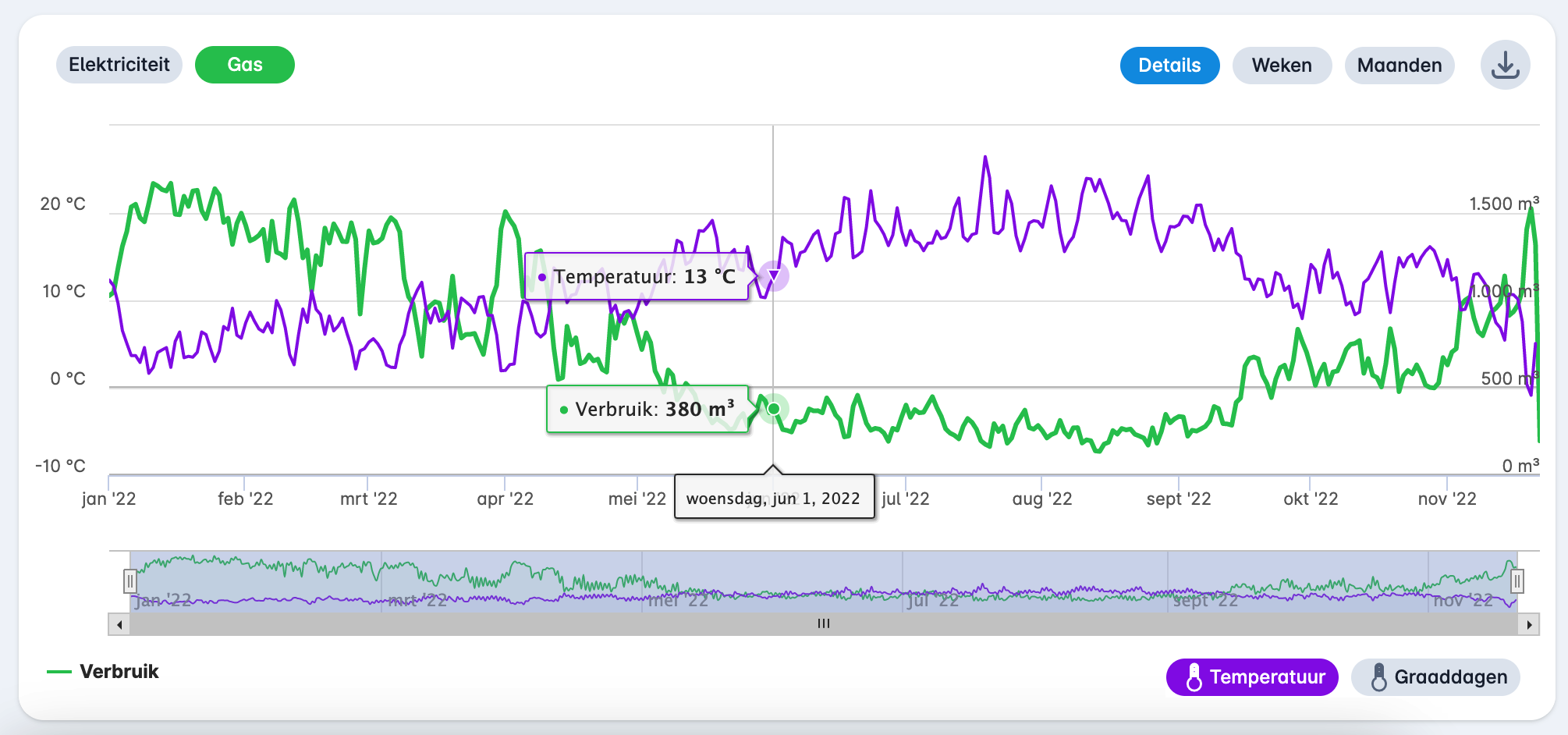
Task: Enable the Graaddagen overlay
Action: [1435, 677]
